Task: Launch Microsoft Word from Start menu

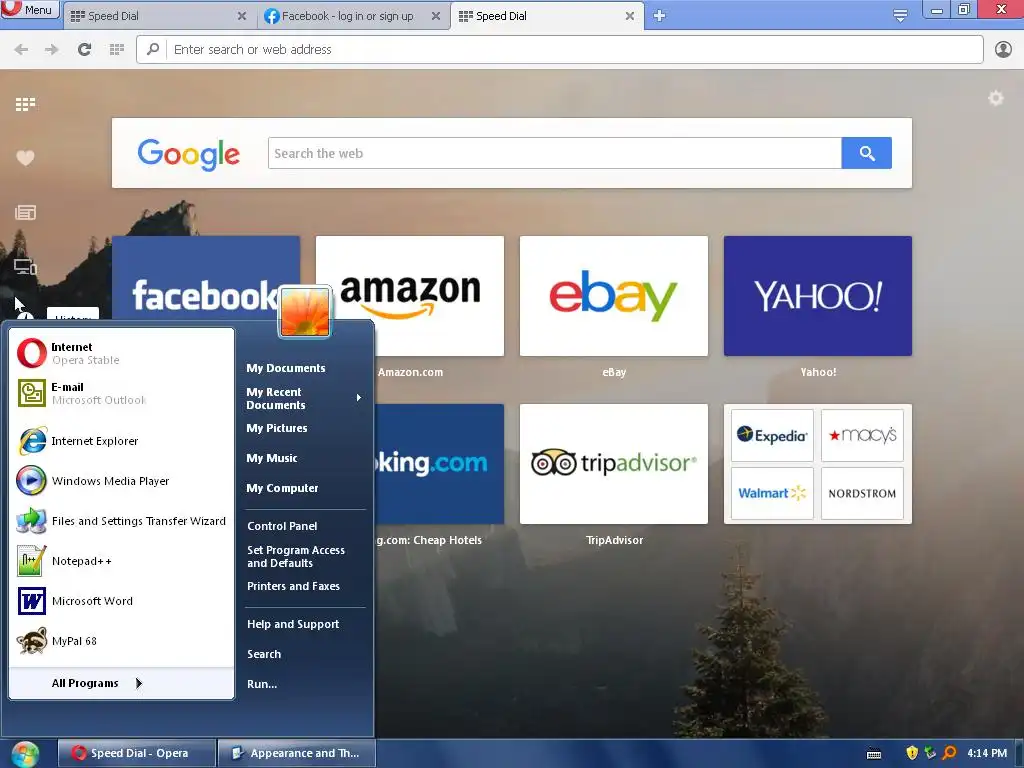Action: [122, 601]
